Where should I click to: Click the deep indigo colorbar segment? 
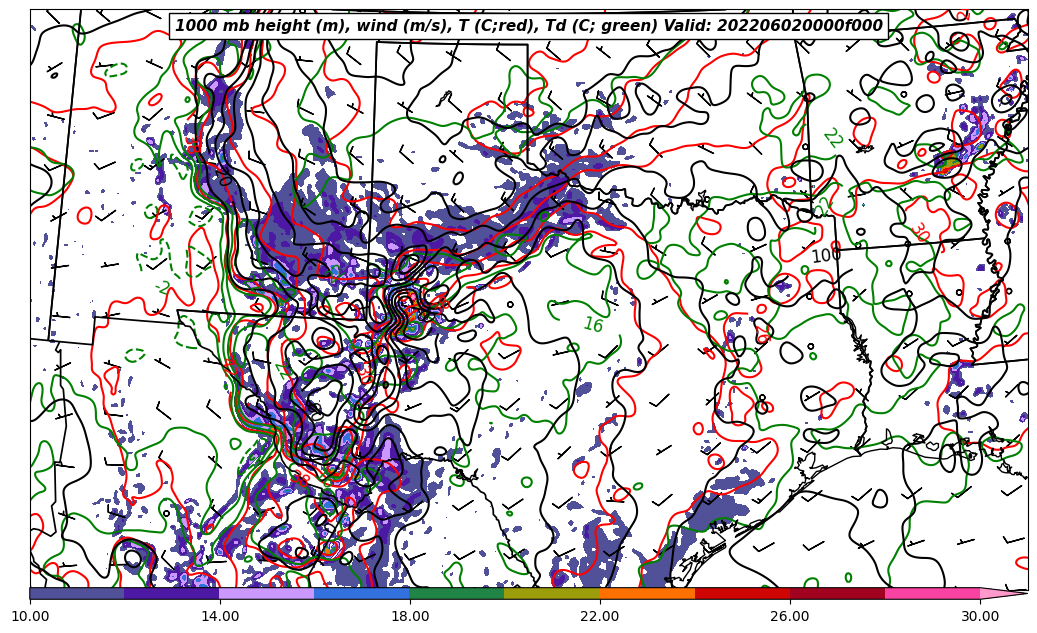[x=172, y=593]
